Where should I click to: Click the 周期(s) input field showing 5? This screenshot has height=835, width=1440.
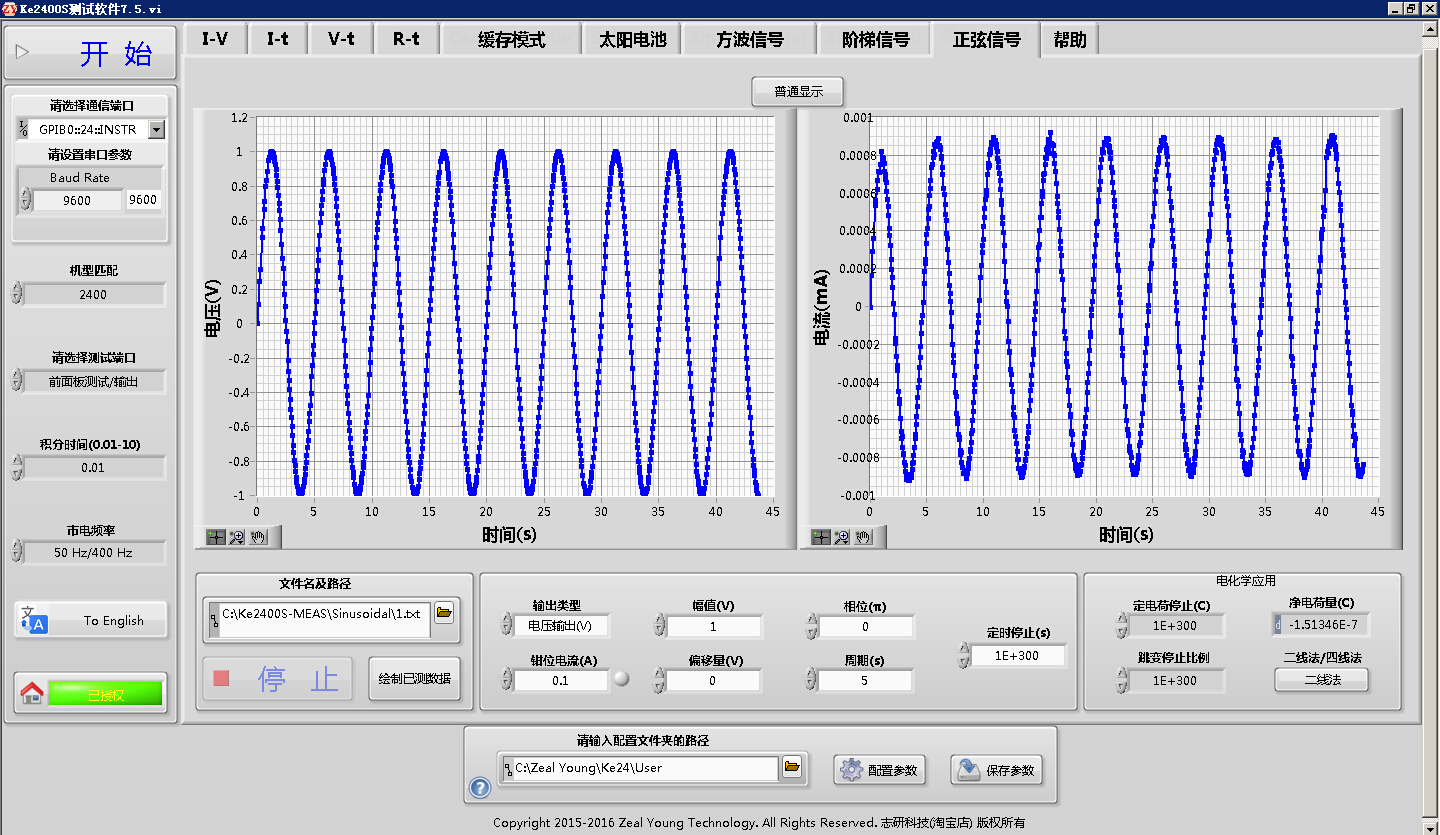[865, 680]
